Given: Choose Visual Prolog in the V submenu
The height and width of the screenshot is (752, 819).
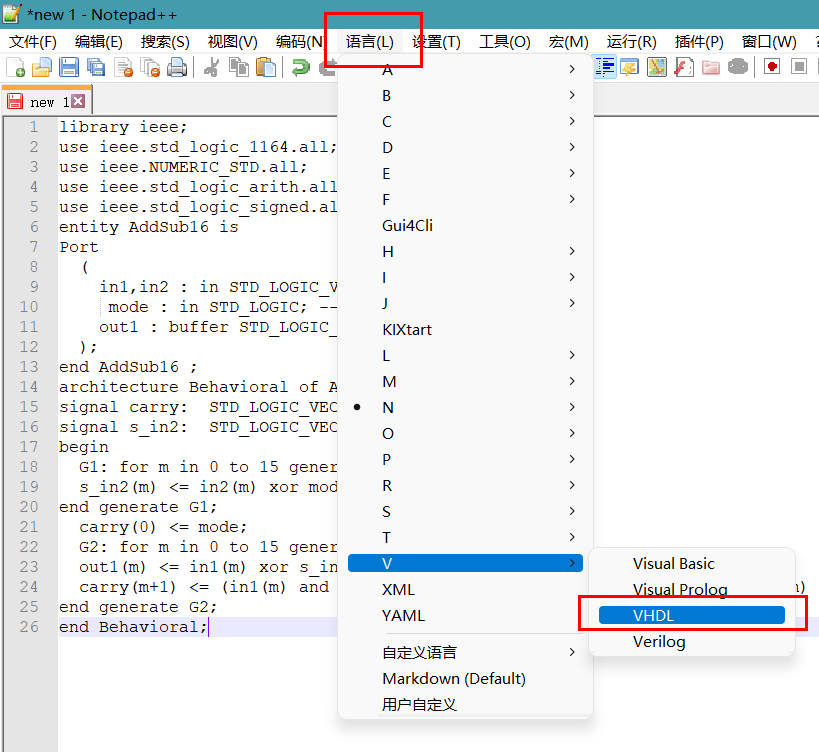Looking at the screenshot, I should tap(692, 590).
